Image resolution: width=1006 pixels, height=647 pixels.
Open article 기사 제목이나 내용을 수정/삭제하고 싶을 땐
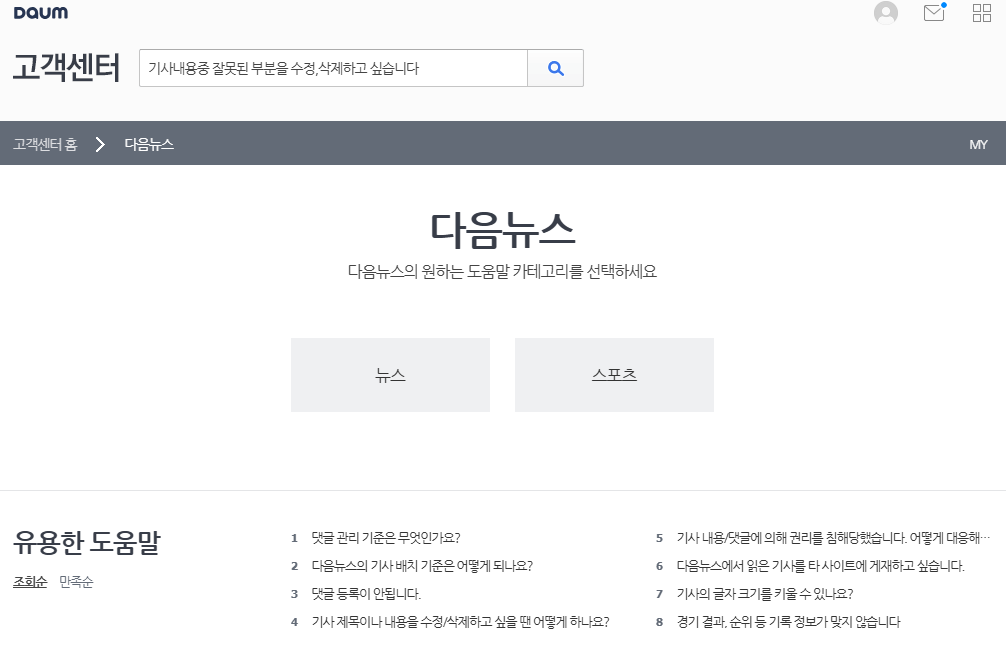(460, 621)
